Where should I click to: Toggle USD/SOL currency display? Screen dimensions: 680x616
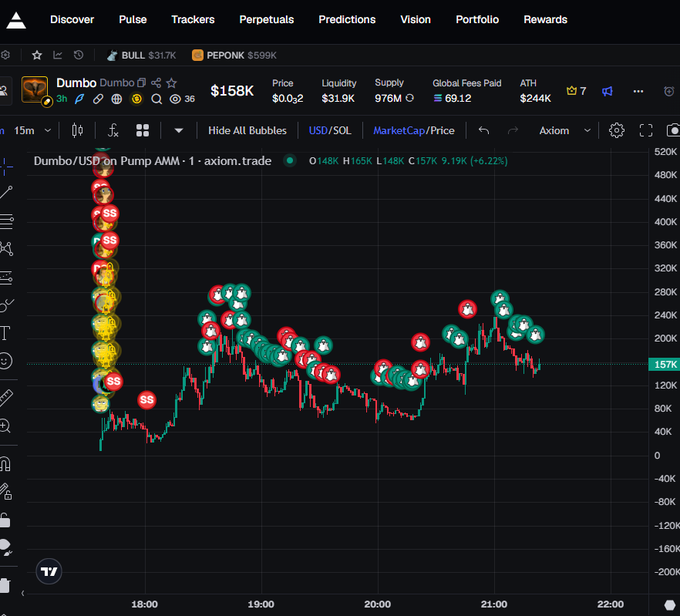(330, 131)
